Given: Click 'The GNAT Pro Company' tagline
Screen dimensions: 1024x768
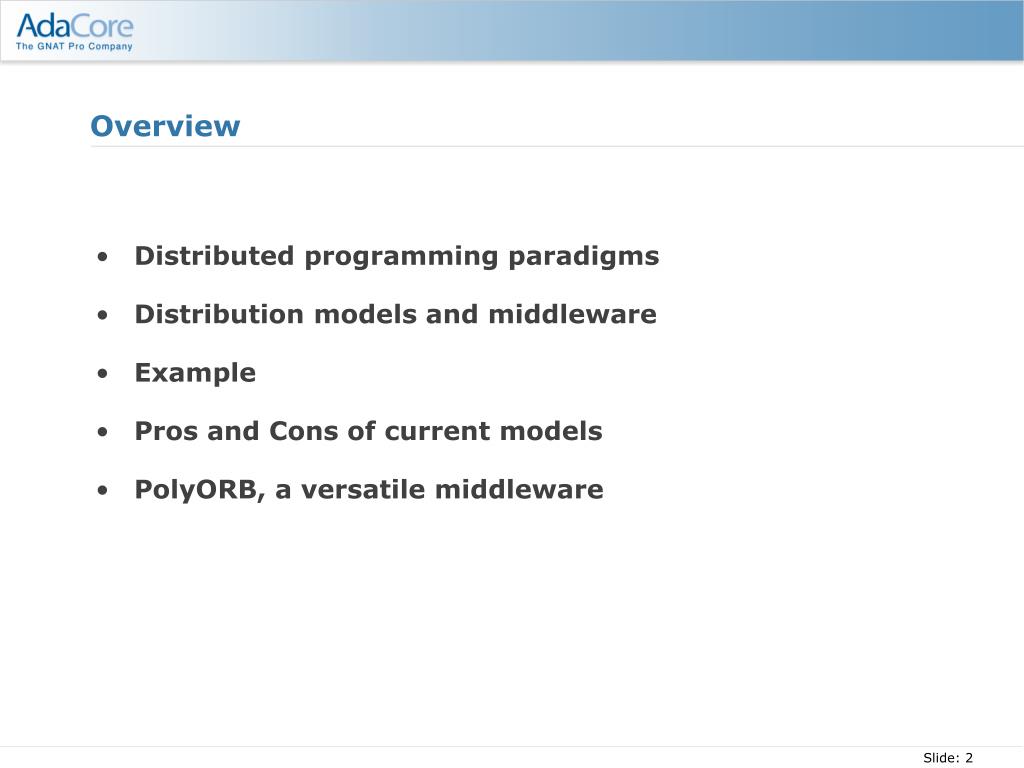Looking at the screenshot, I should (x=74, y=46).
